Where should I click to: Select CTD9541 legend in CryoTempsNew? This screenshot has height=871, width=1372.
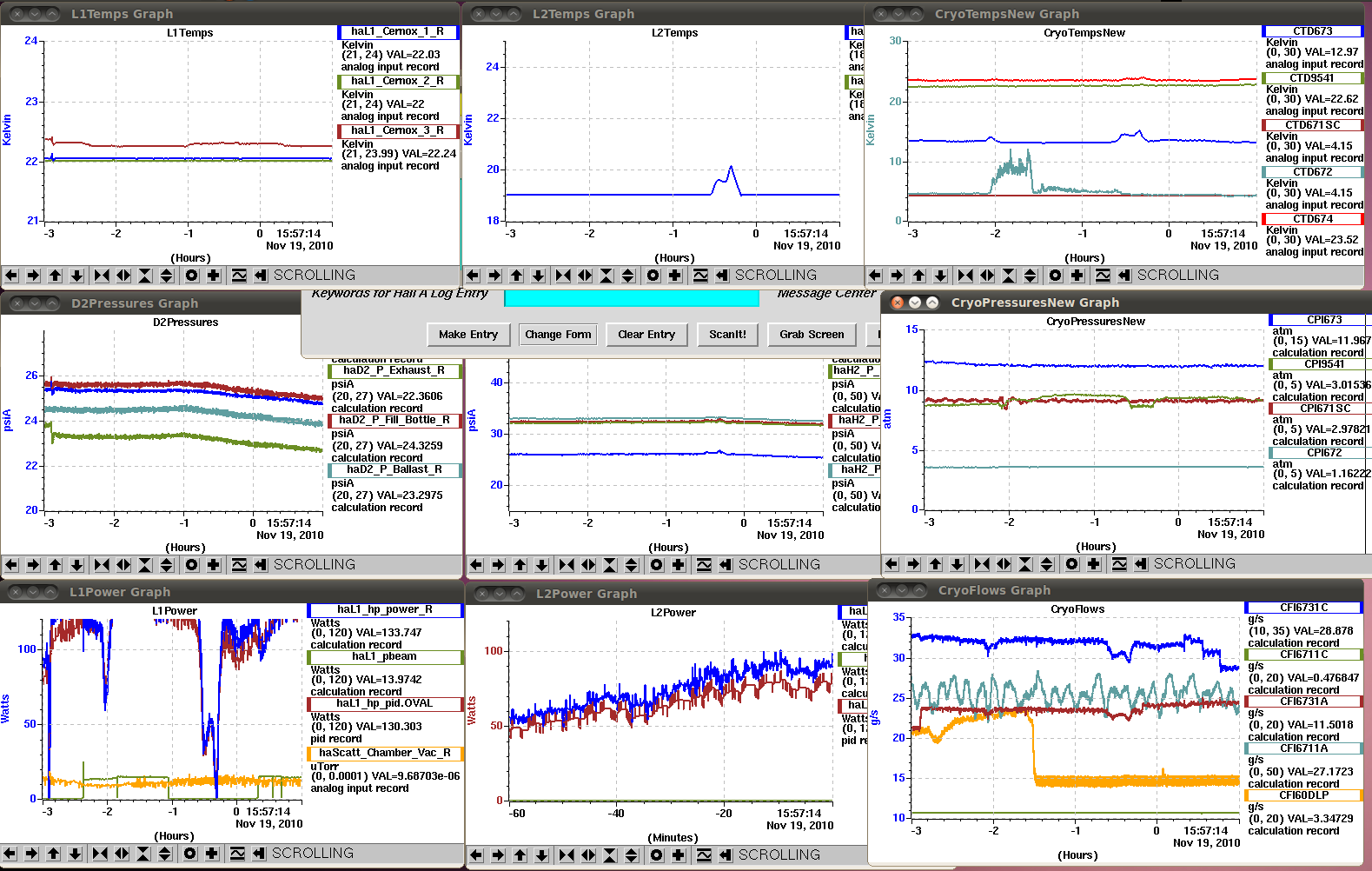[1312, 78]
